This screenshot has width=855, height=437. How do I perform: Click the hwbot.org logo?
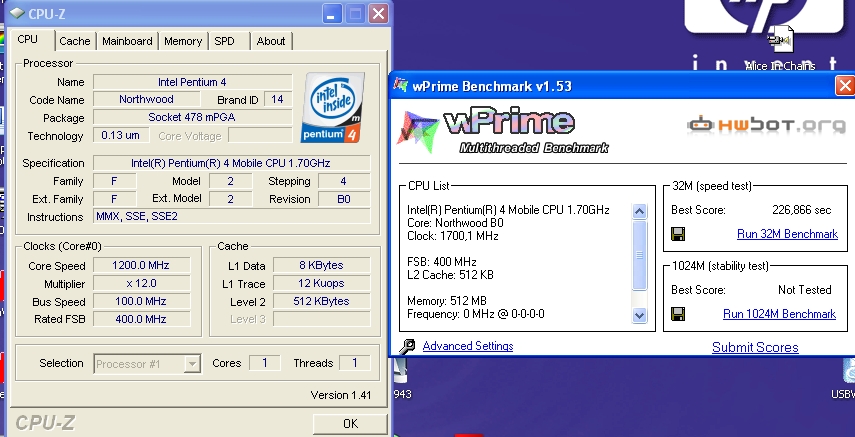(x=766, y=125)
